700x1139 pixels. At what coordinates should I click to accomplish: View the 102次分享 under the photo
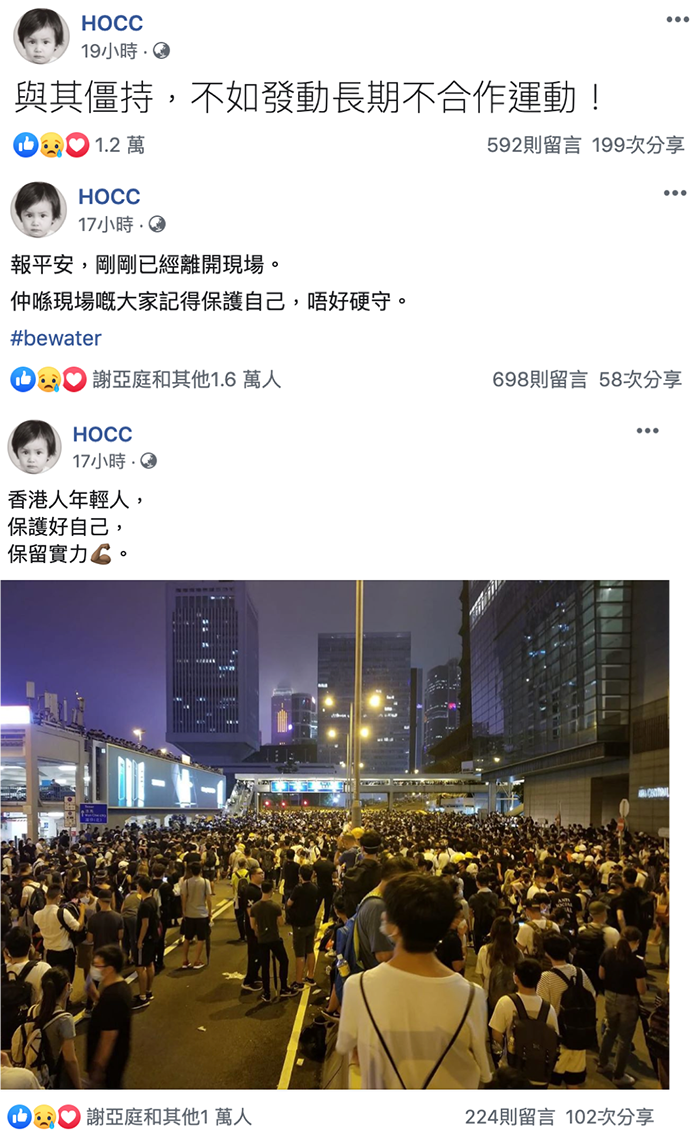609,1116
